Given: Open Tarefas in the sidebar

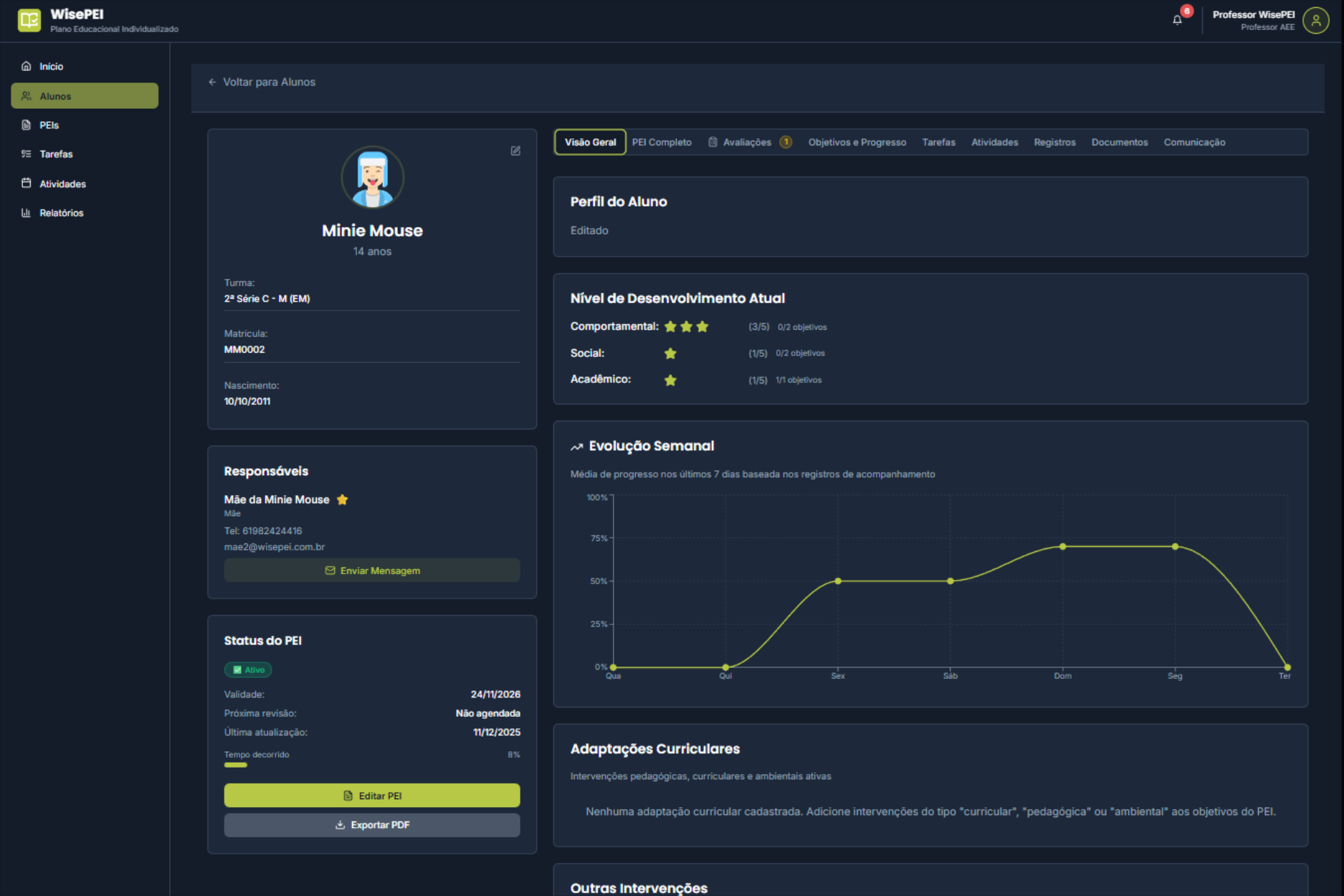Looking at the screenshot, I should 56,154.
